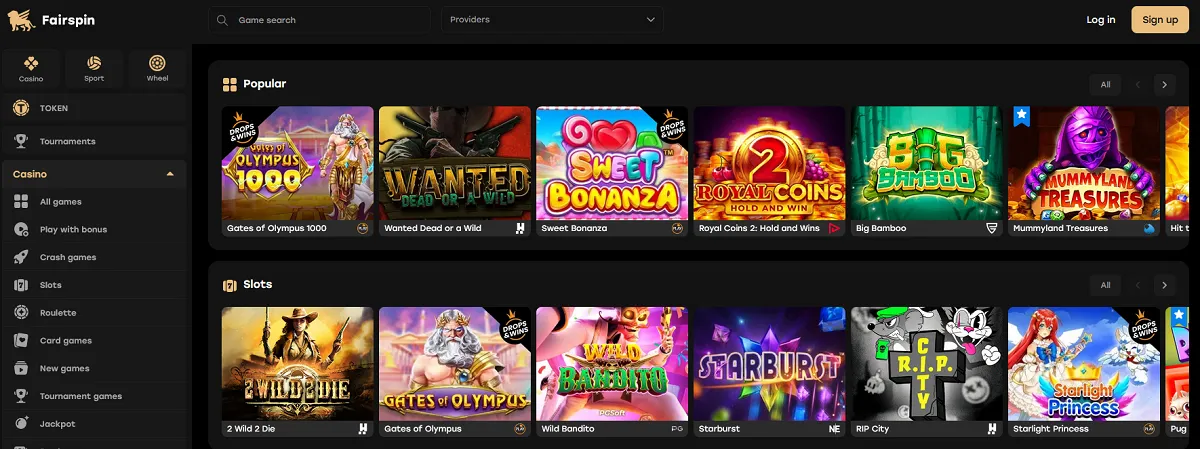
Task: Click the Crash games rocket icon
Action: (20, 257)
